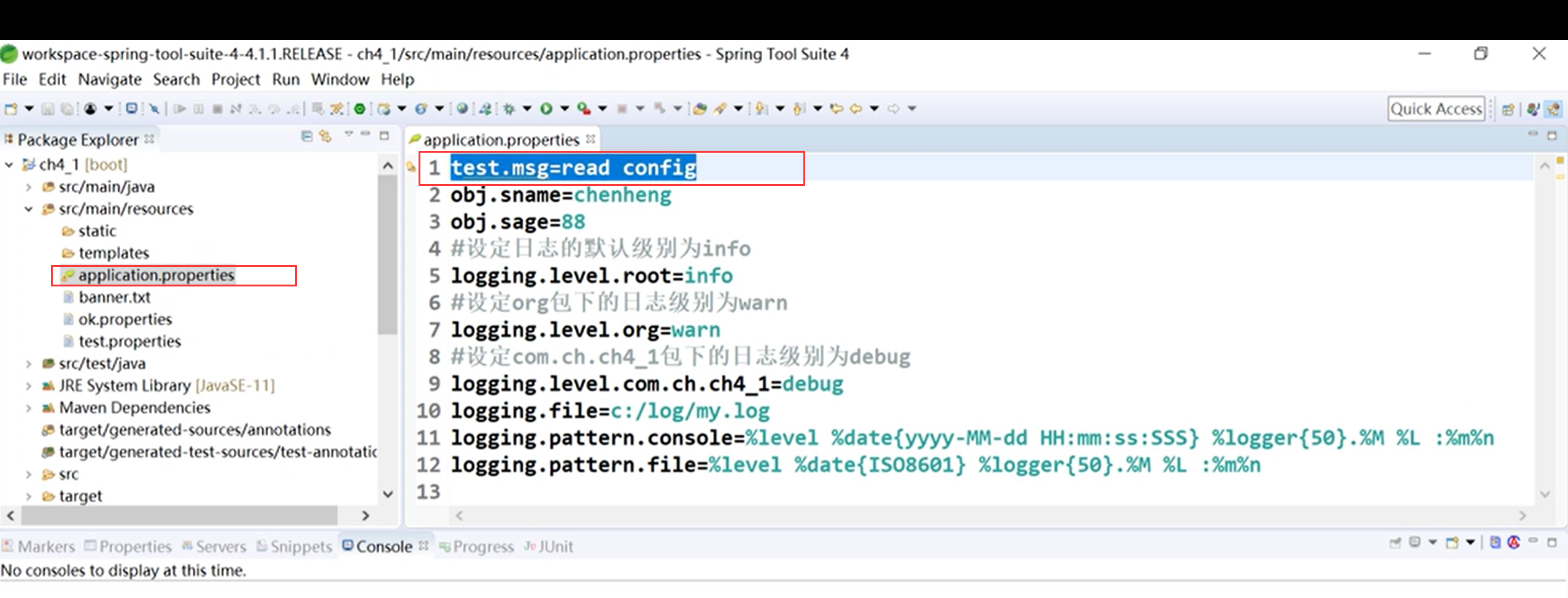Collapse All in Package Explorer
This screenshot has height=598, width=1568.
[307, 136]
